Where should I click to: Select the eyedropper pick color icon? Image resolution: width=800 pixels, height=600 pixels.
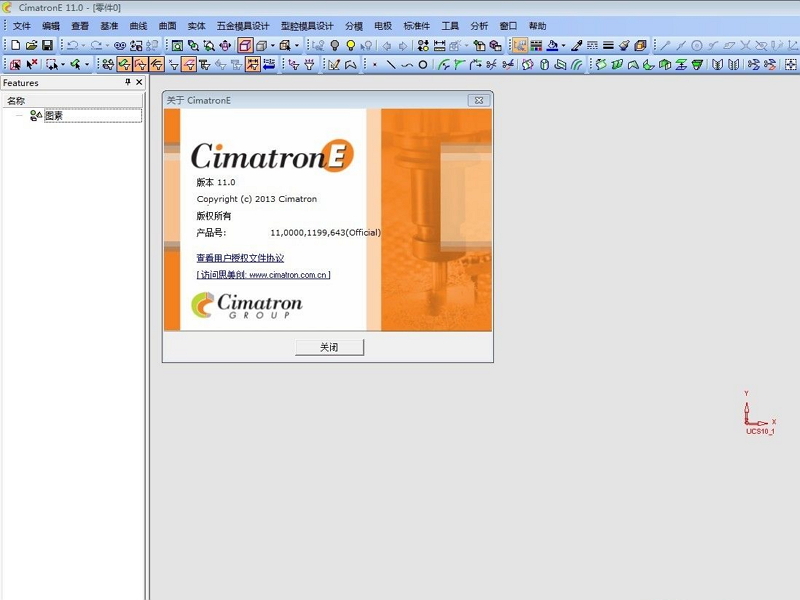click(x=577, y=45)
